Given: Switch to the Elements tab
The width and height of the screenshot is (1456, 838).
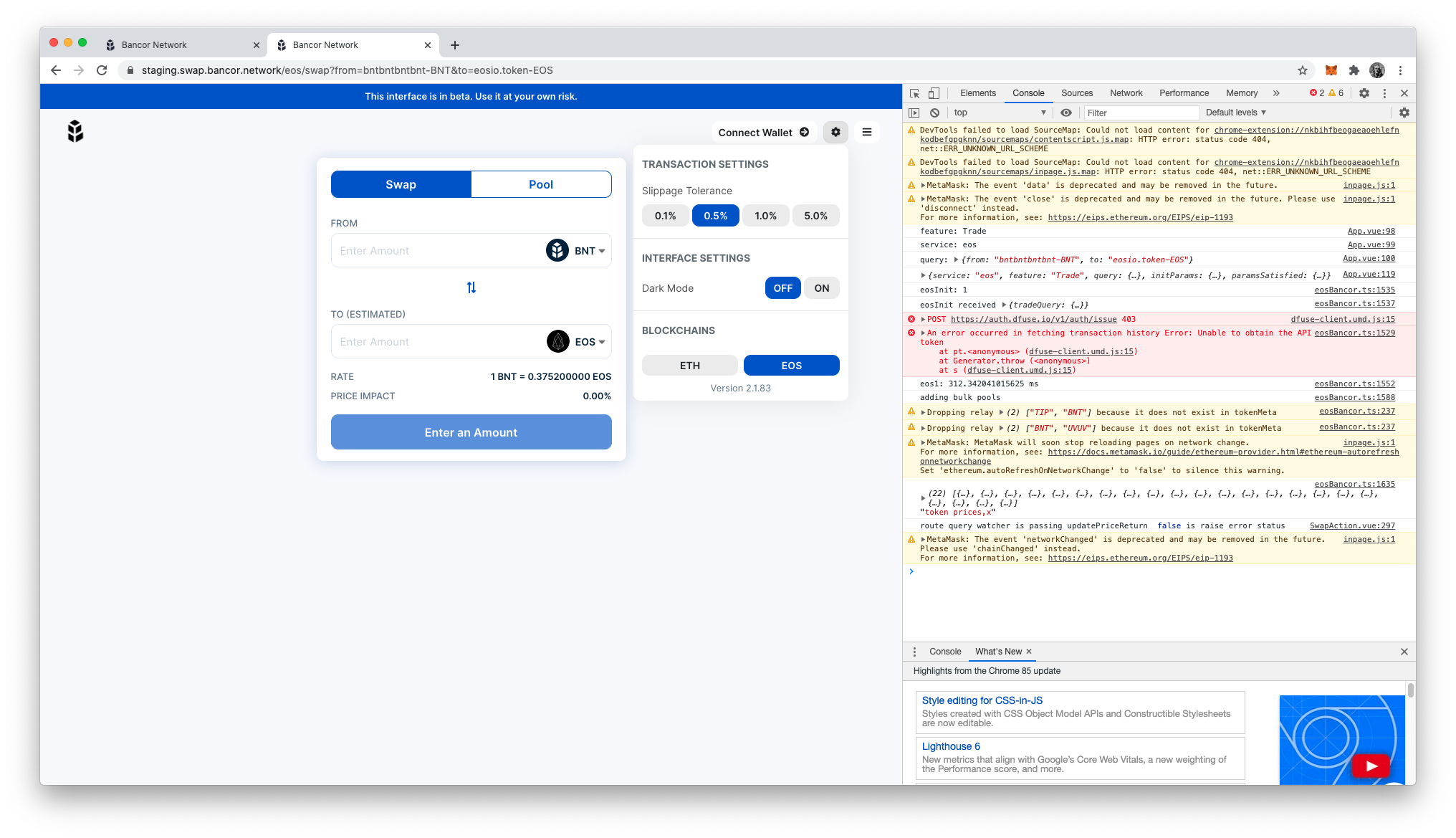Looking at the screenshot, I should pos(978,93).
